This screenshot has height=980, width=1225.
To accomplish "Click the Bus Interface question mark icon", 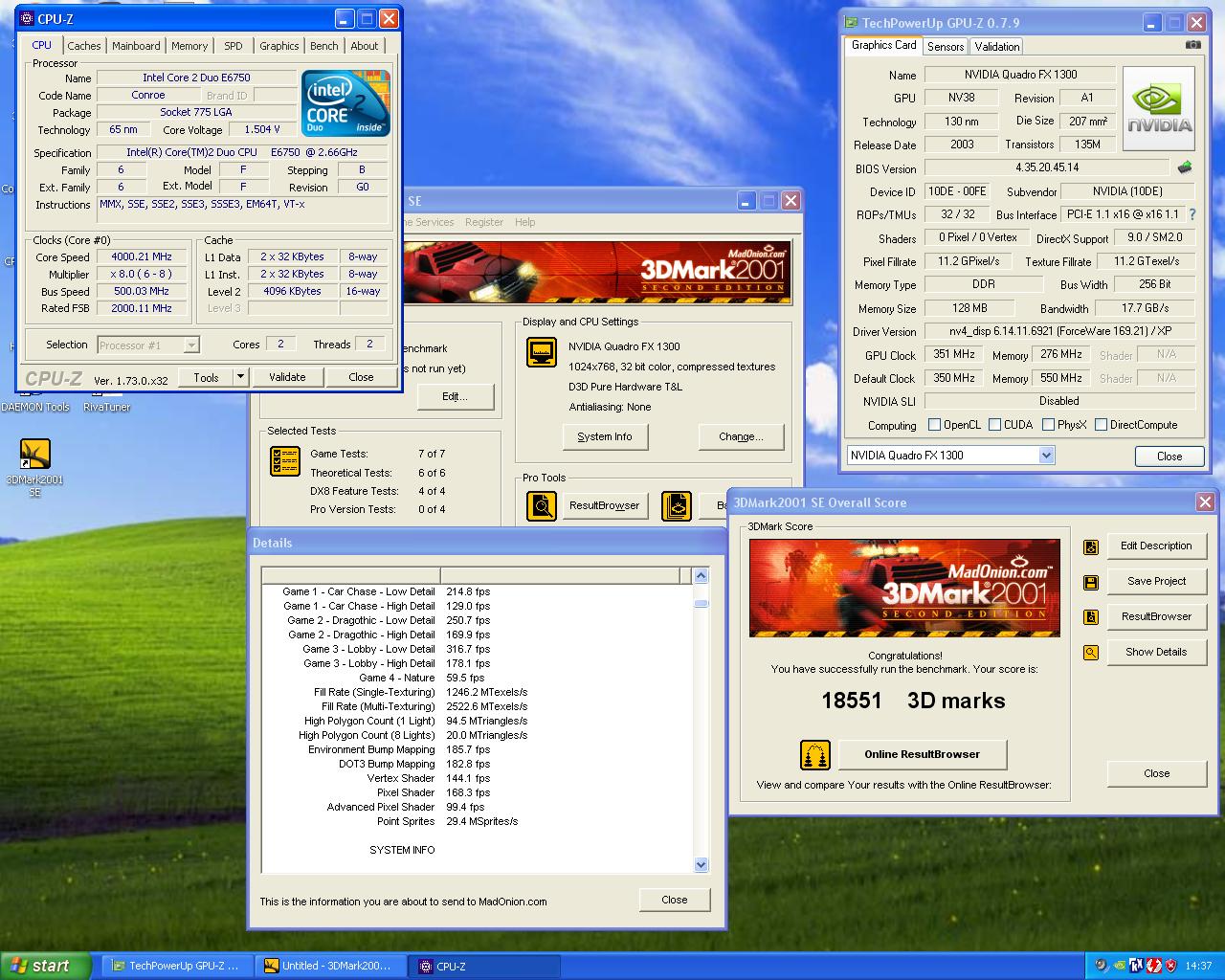I will [1192, 214].
